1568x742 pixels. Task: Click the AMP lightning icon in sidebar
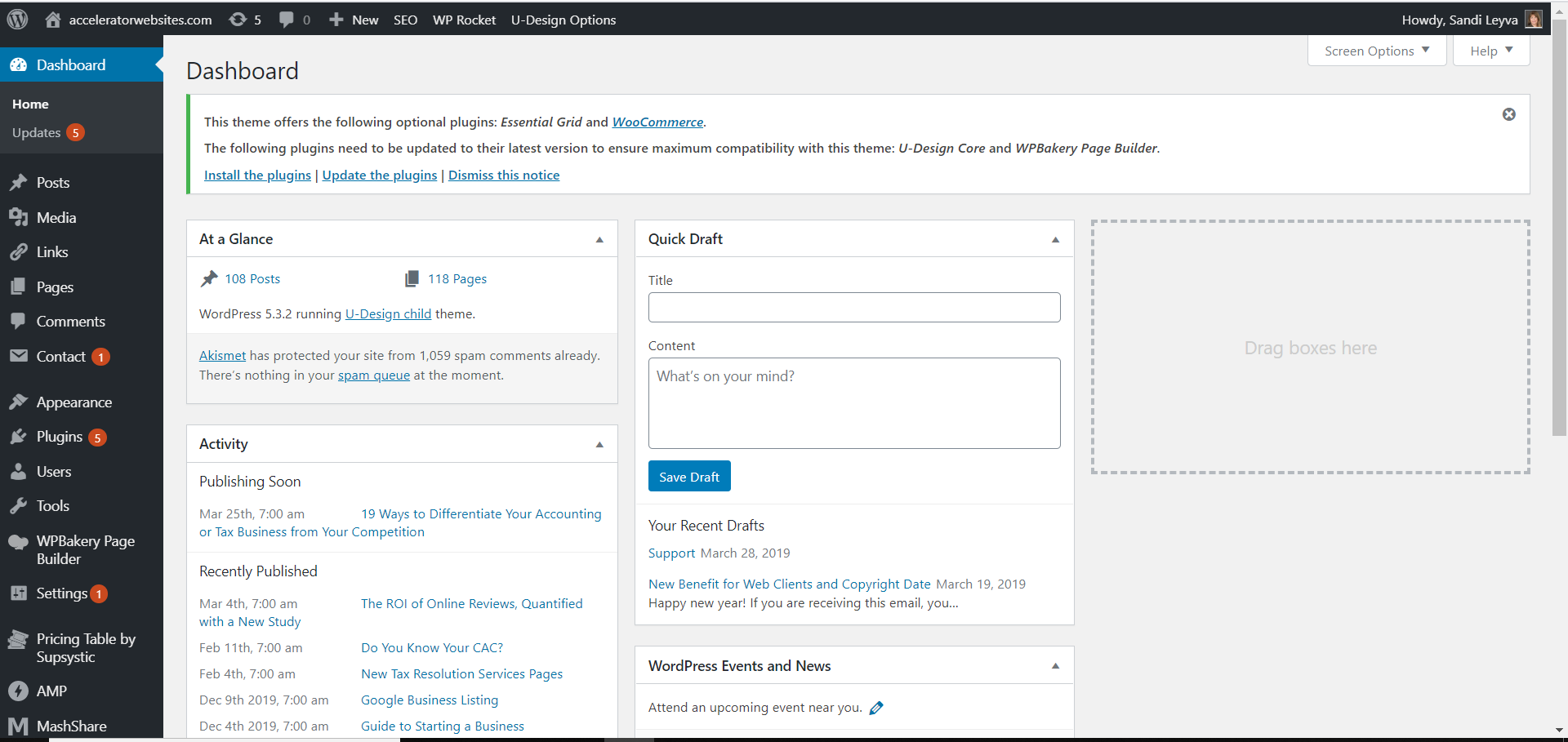click(x=19, y=691)
